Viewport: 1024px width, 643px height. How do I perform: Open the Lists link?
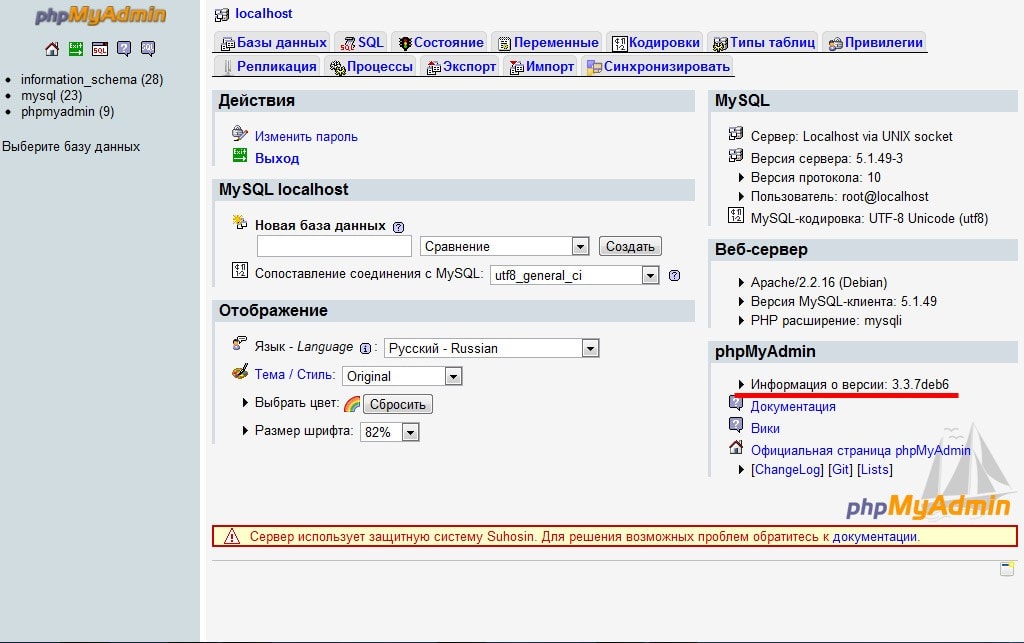[874, 469]
